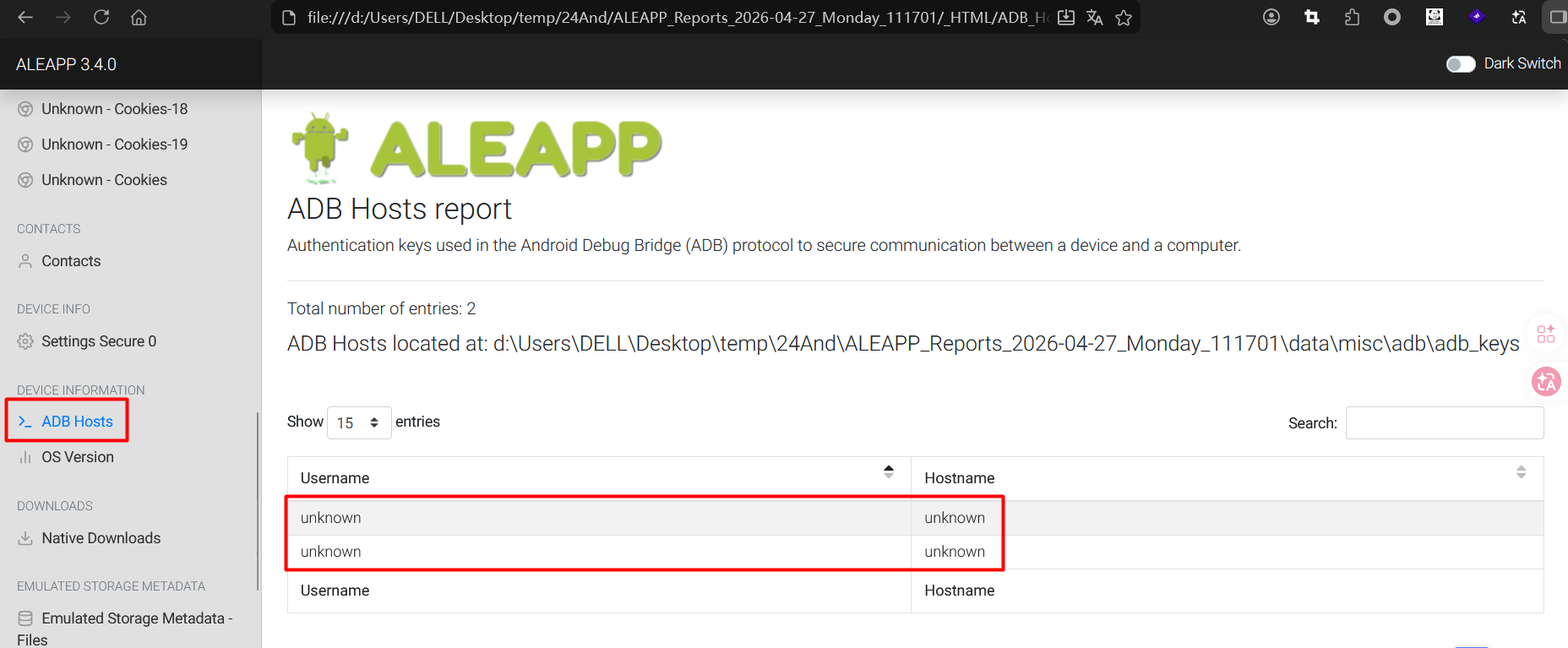Viewport: 1568px width, 648px height.
Task: Click the install/download icon in address bar
Action: (x=1066, y=18)
